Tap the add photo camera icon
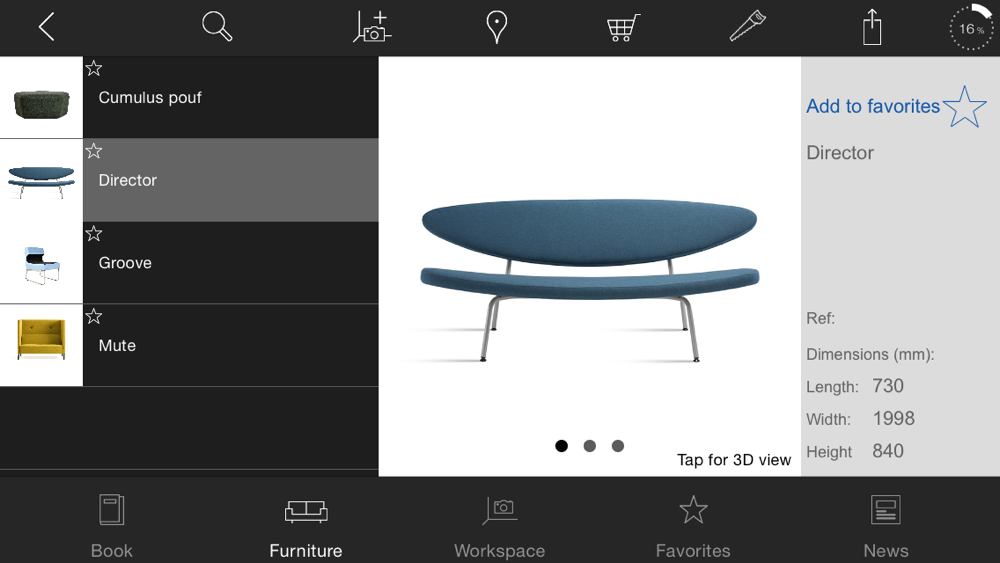This screenshot has height=563, width=1000. pos(372,27)
